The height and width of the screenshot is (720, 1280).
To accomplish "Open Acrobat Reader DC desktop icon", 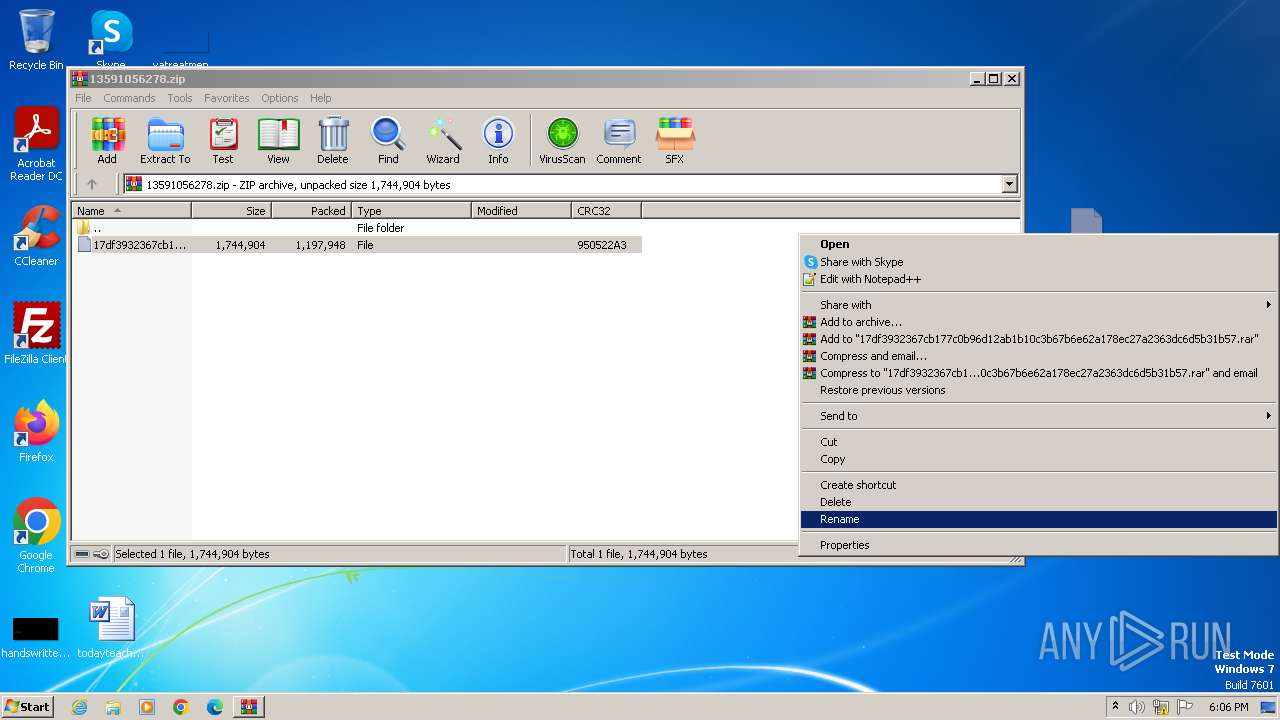I will 36,145.
